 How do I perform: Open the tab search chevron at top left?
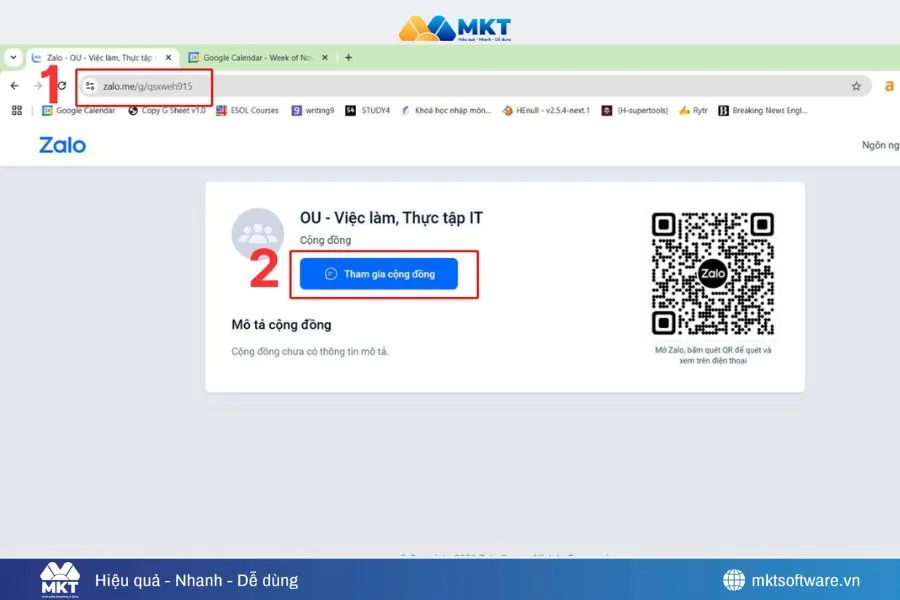(12, 57)
